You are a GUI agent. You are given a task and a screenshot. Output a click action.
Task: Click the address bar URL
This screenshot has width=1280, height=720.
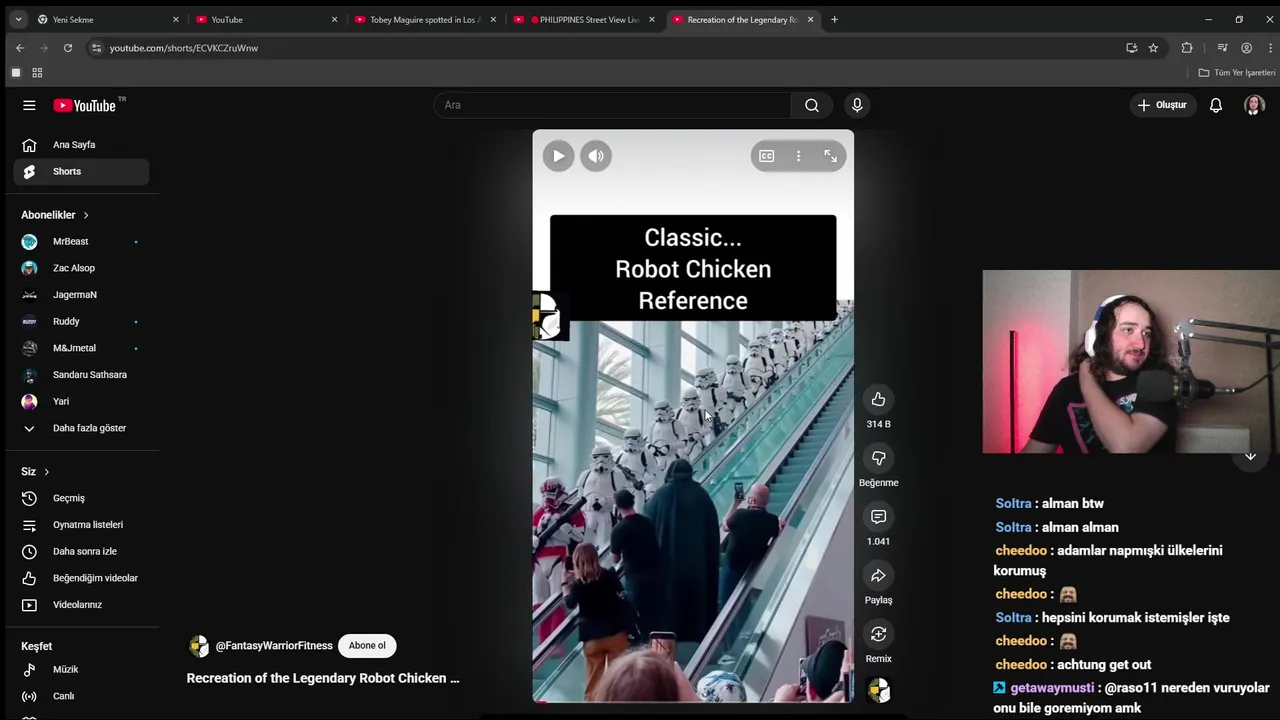point(184,48)
